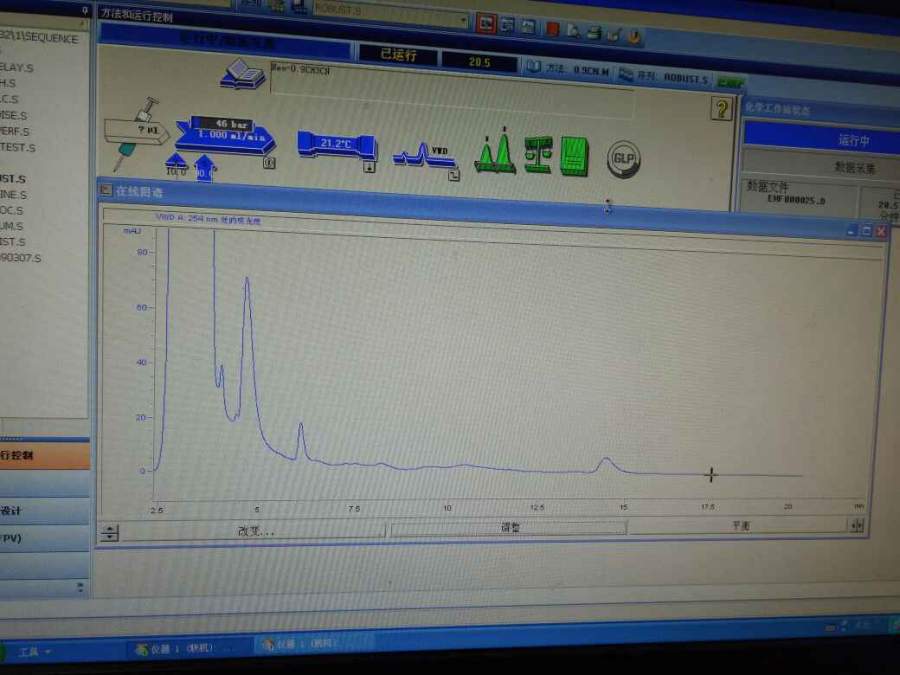This screenshot has height=675, width=900.
Task: Click the VWD detector icon
Action: 424,154
